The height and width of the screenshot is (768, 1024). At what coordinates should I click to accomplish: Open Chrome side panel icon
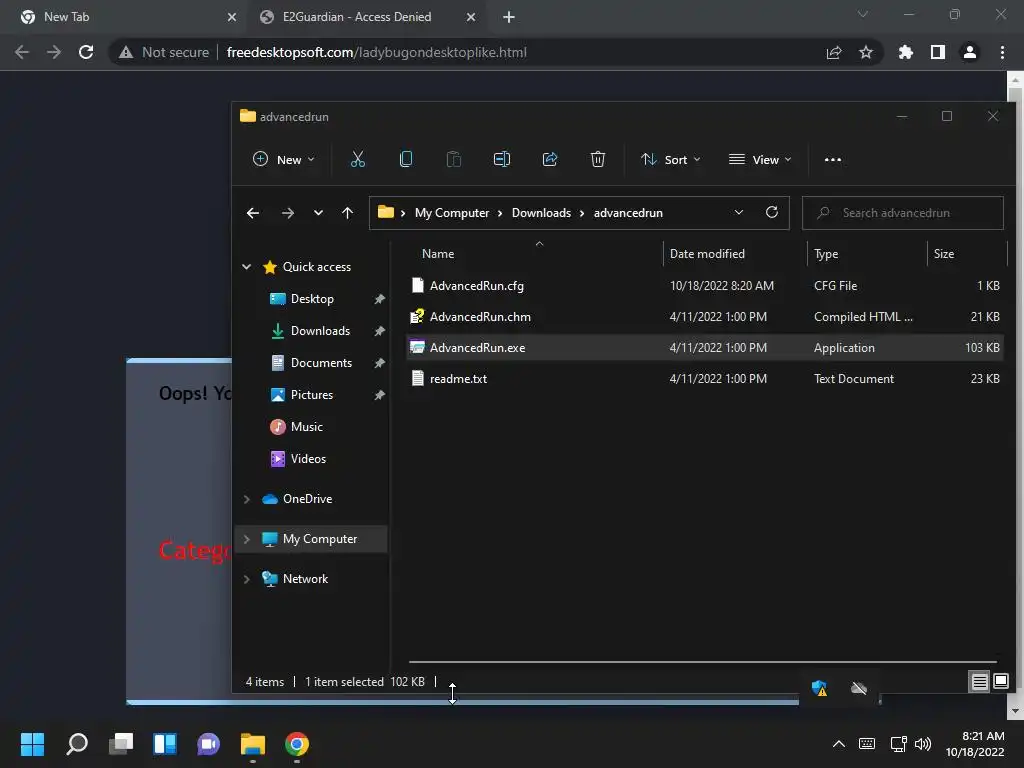(x=937, y=52)
